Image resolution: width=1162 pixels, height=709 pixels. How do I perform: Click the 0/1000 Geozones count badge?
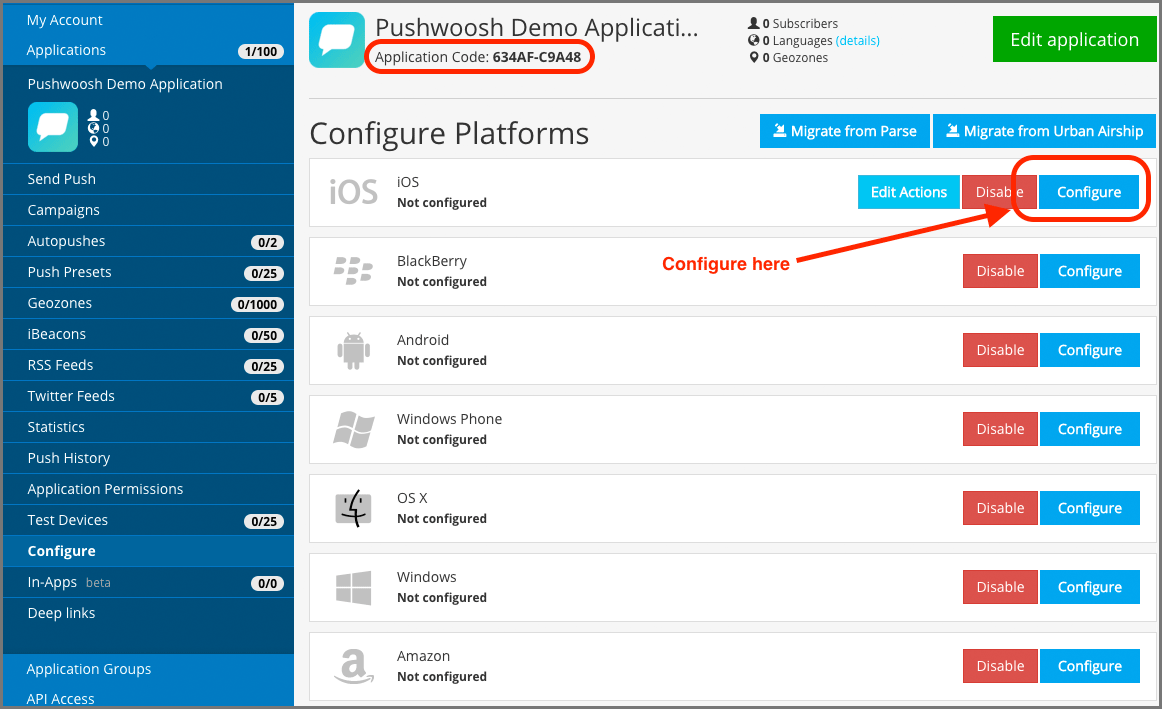click(257, 304)
